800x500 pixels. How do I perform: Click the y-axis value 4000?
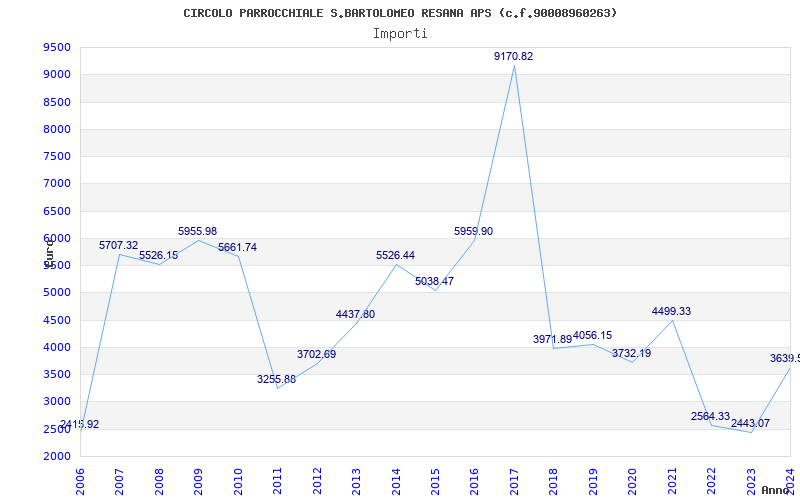(x=57, y=347)
